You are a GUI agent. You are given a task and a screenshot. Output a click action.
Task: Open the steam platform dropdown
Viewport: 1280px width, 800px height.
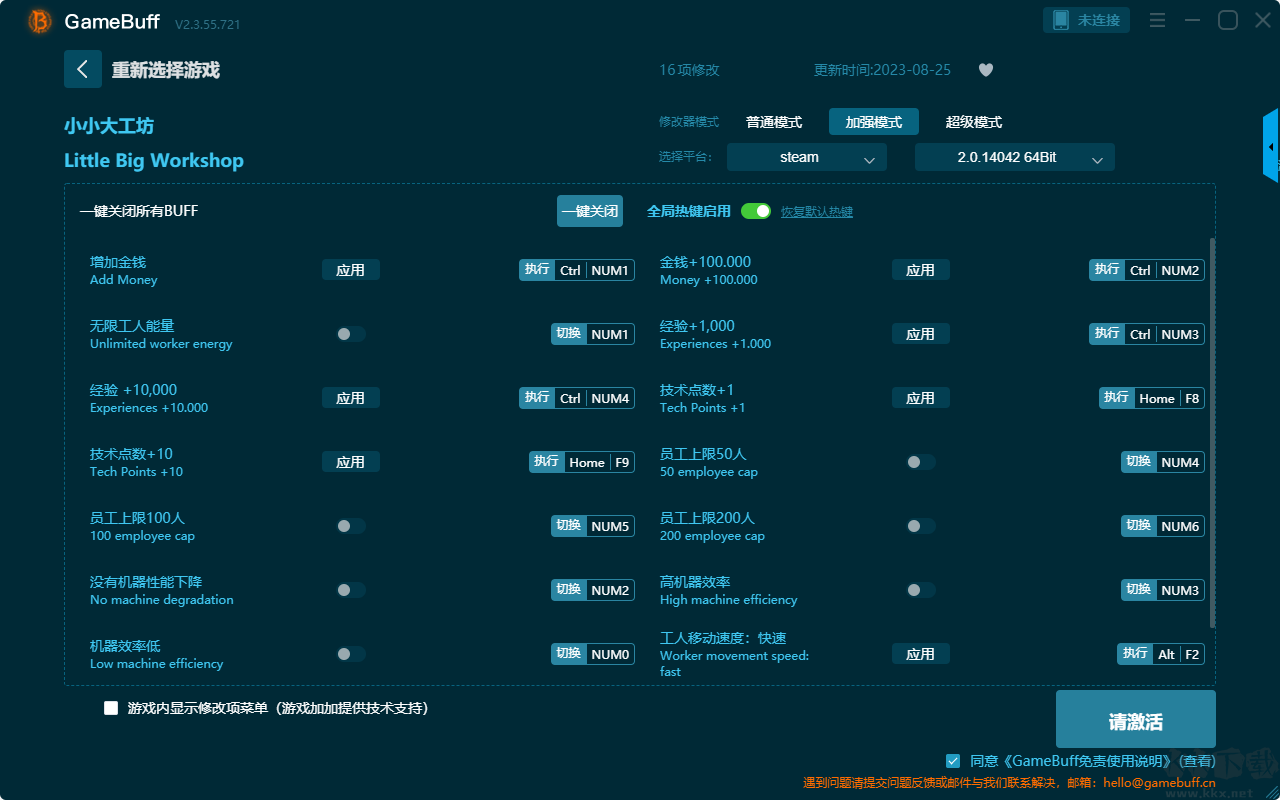coord(807,157)
